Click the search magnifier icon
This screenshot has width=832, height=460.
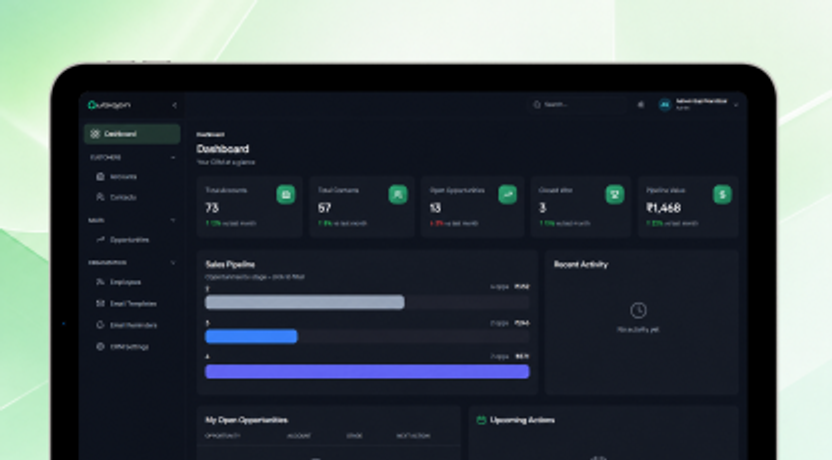[536, 105]
